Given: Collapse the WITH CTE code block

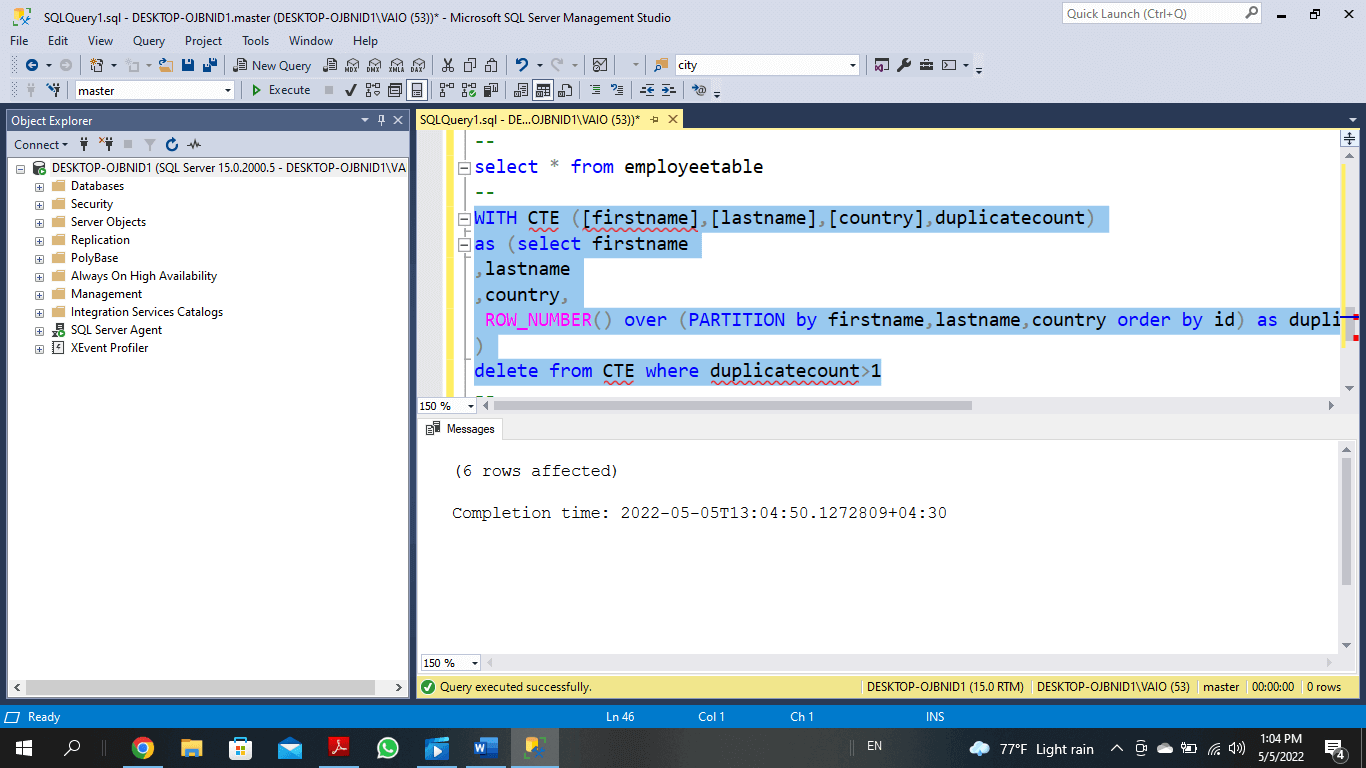Looking at the screenshot, I should click(463, 219).
